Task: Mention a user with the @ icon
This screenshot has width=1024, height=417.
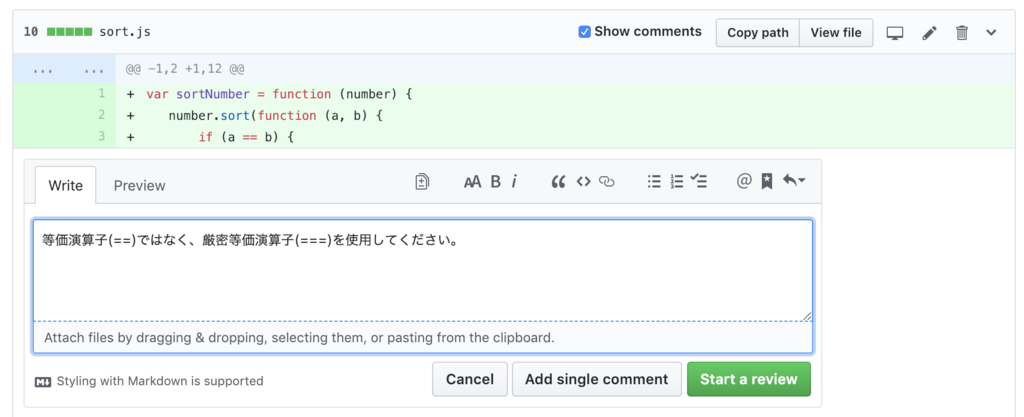Action: [x=743, y=182]
